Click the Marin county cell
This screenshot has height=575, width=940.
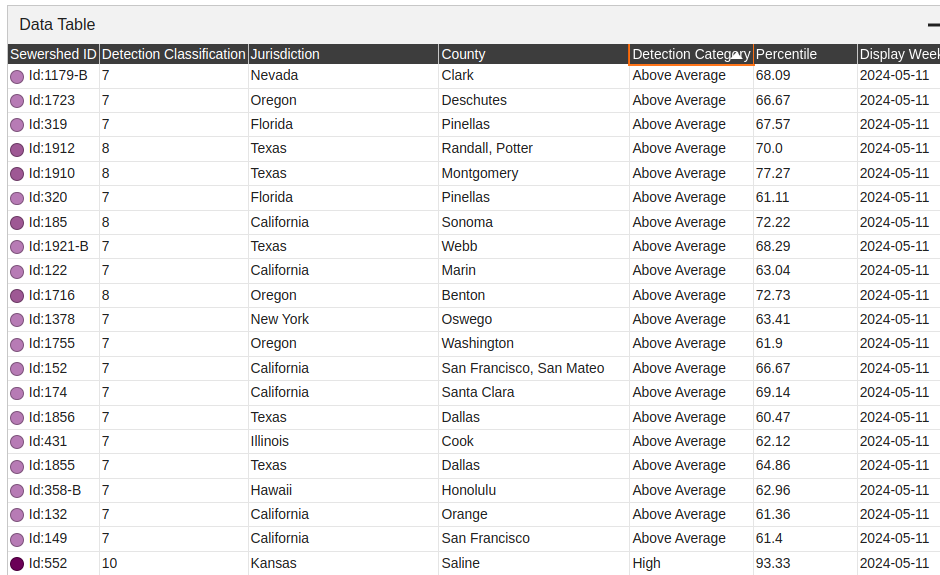click(x=534, y=271)
